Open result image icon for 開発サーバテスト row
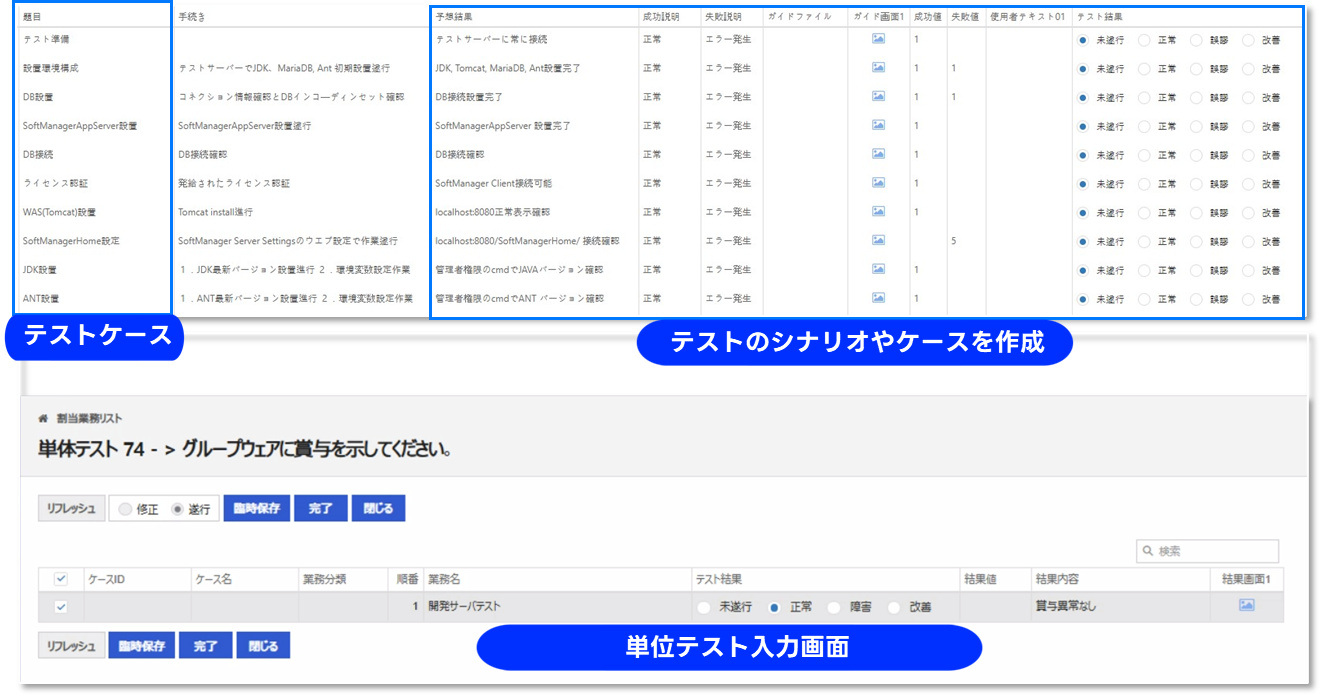 [x=1246, y=606]
